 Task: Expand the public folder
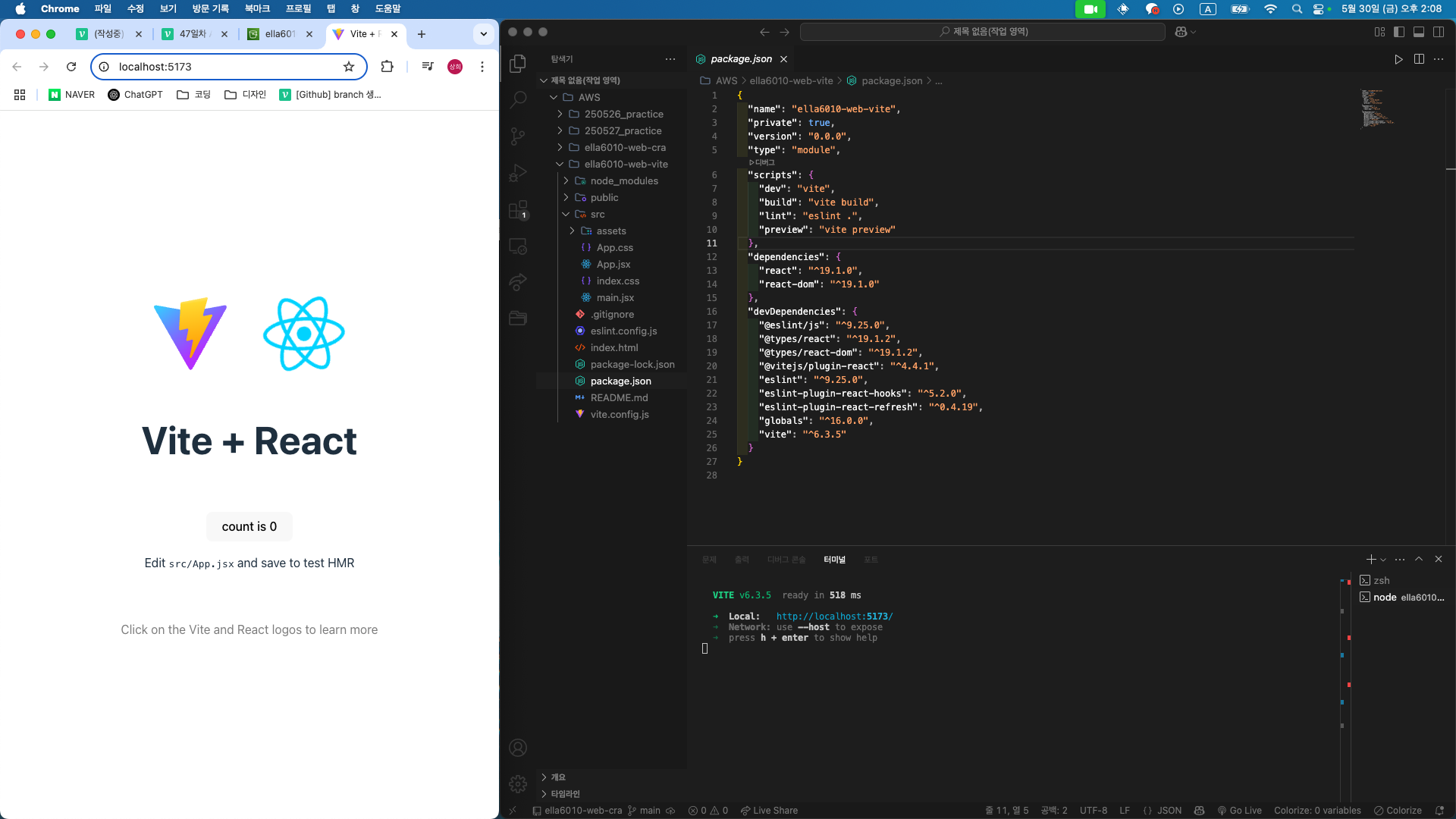(x=566, y=197)
